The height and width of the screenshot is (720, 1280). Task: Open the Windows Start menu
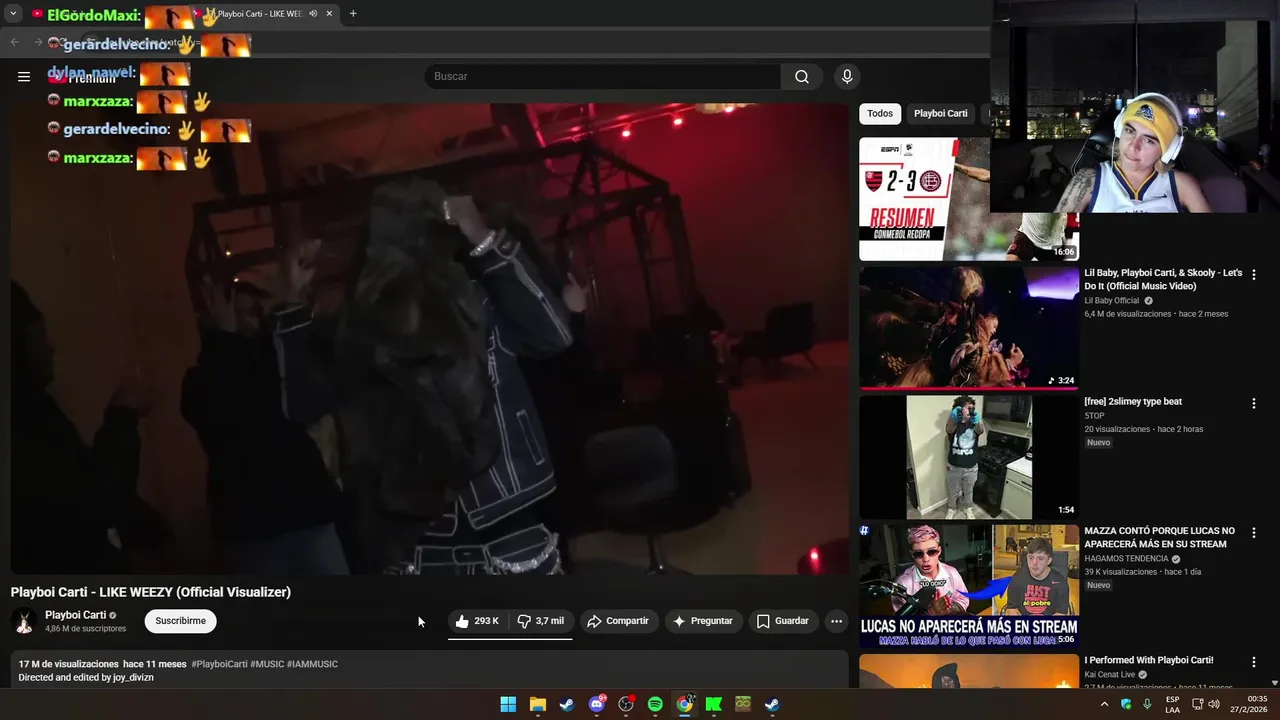click(x=508, y=704)
